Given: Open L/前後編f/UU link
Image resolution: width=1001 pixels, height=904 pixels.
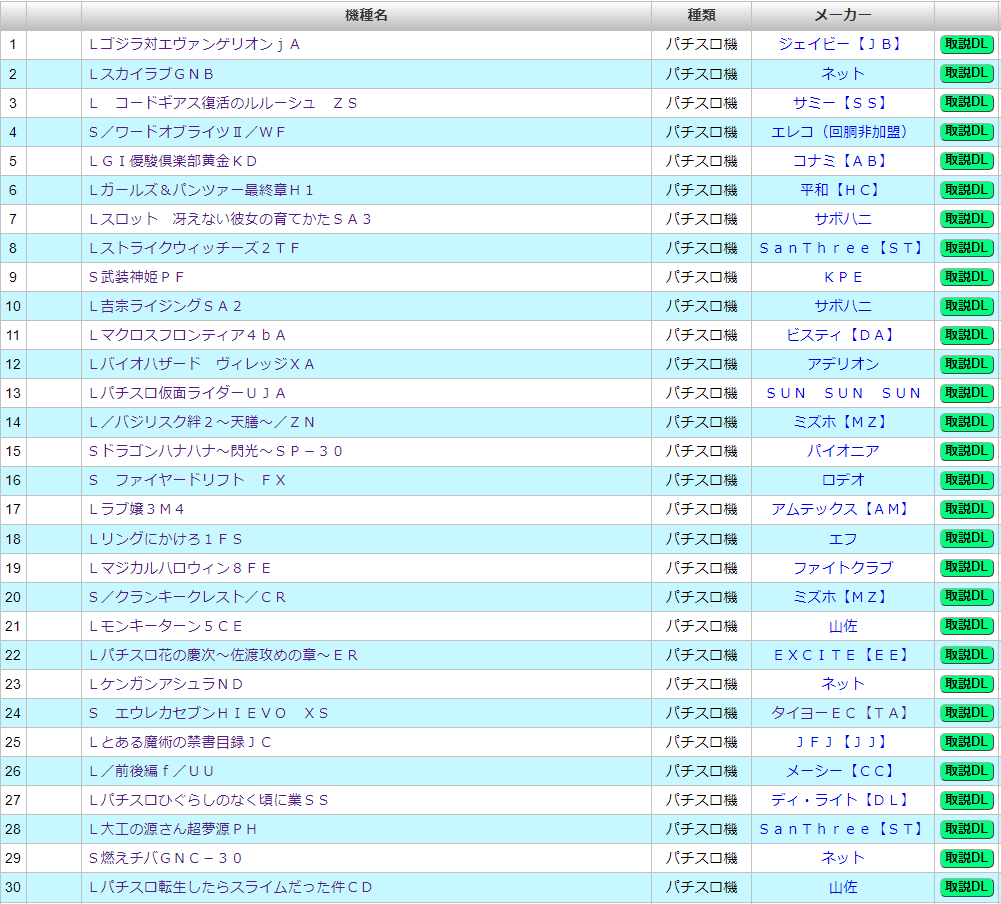Looking at the screenshot, I should tap(151, 771).
